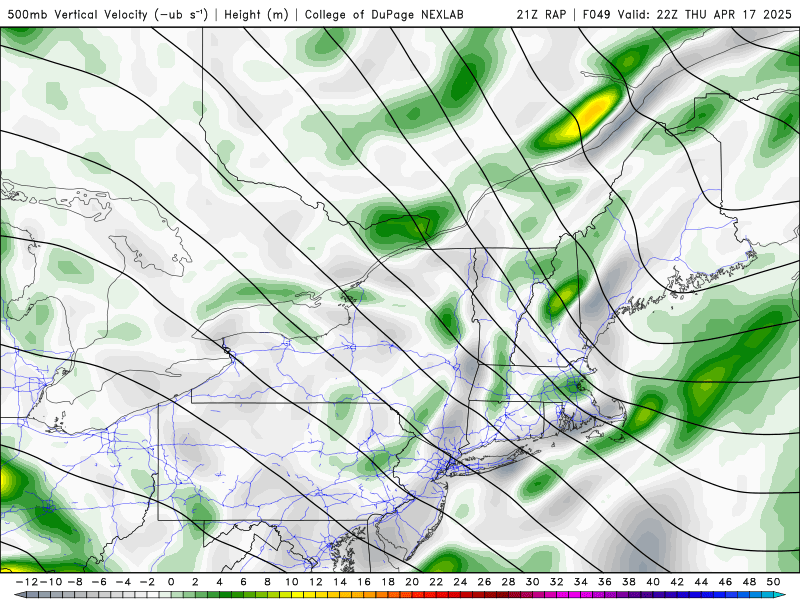Select the "-6" color scale label
The image size is (800, 600).
click(98, 582)
